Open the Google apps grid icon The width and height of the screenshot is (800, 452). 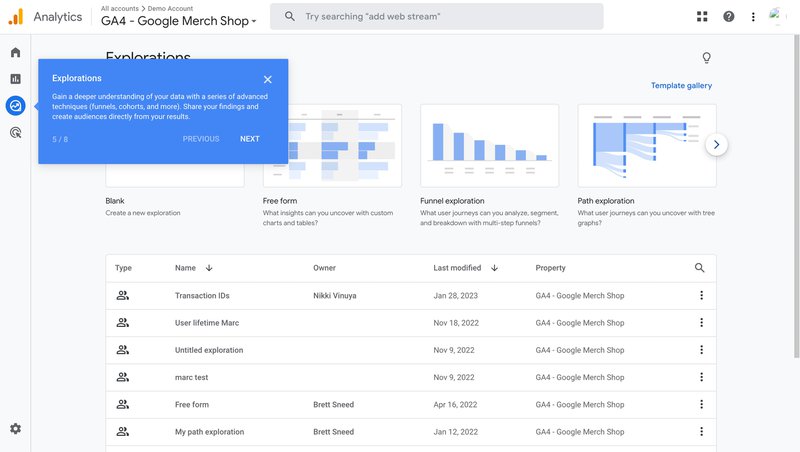pos(701,17)
